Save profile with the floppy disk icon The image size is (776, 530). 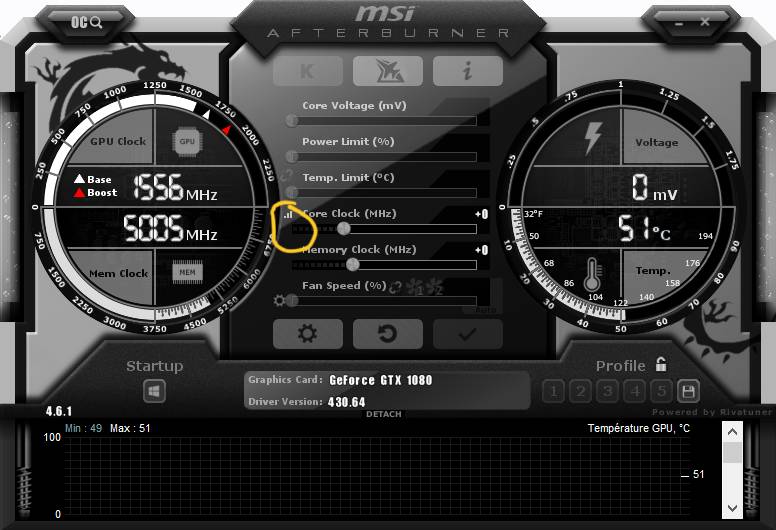688,392
